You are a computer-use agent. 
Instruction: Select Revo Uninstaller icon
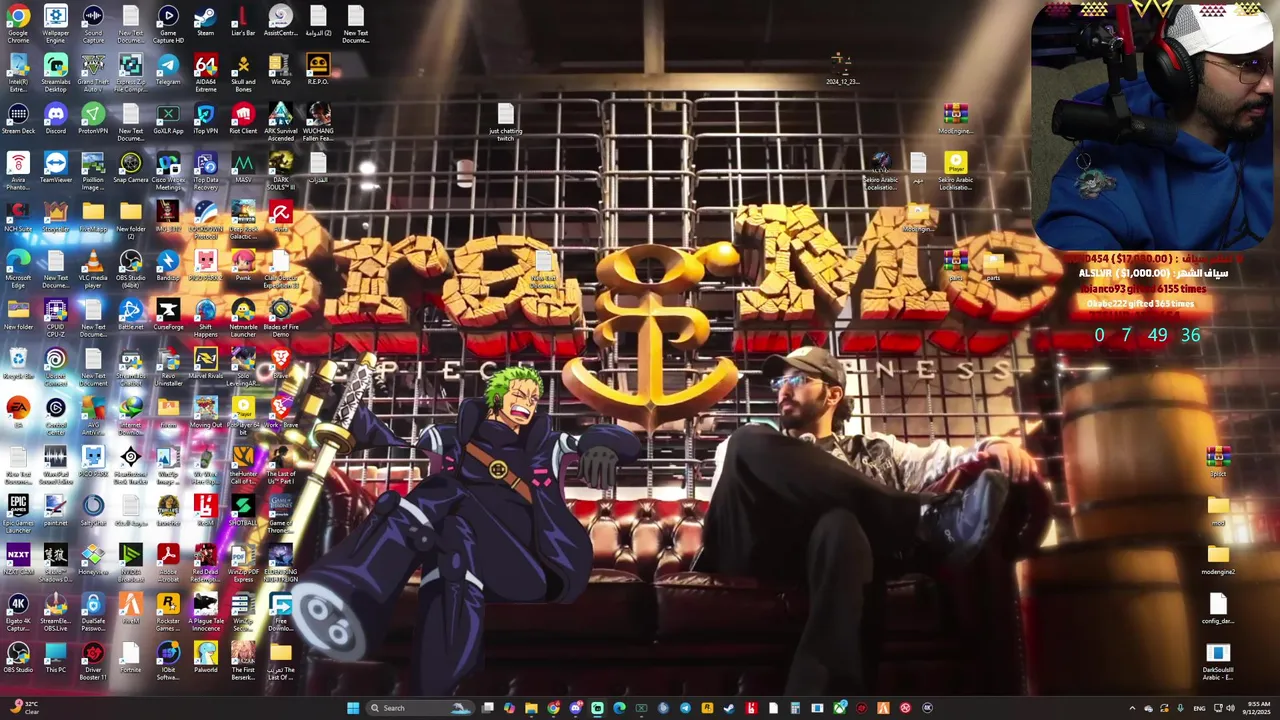168,367
